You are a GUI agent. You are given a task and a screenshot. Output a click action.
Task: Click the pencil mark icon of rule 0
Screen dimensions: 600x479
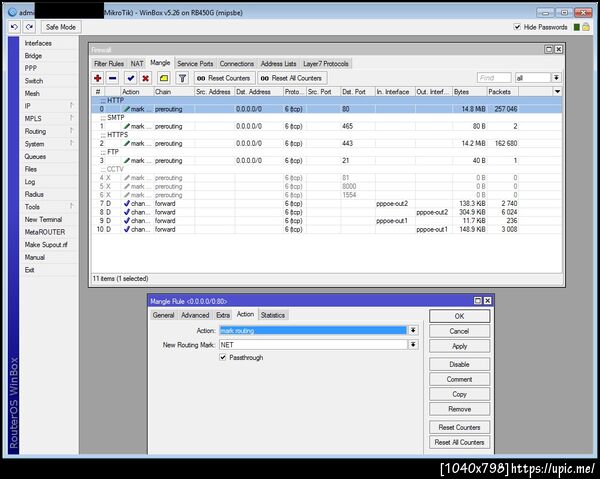pos(127,109)
